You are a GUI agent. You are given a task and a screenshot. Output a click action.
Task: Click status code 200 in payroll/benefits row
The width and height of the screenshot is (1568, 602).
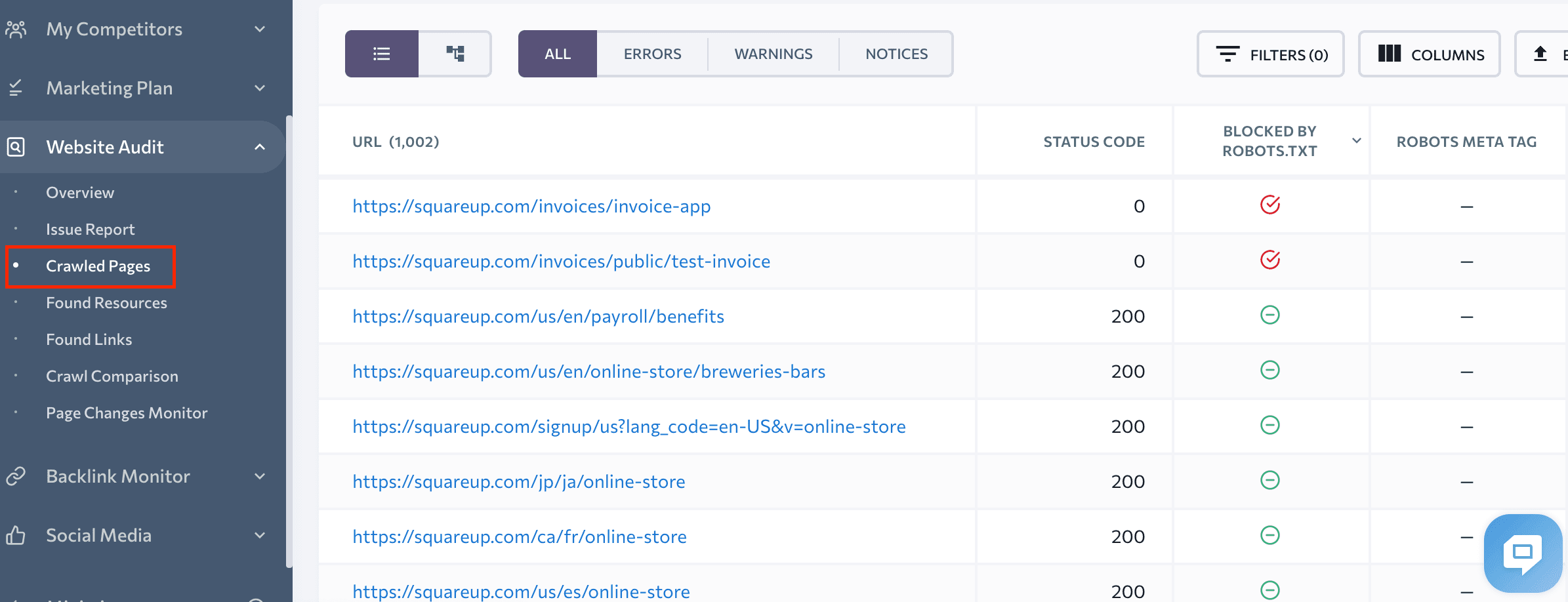tap(1128, 316)
